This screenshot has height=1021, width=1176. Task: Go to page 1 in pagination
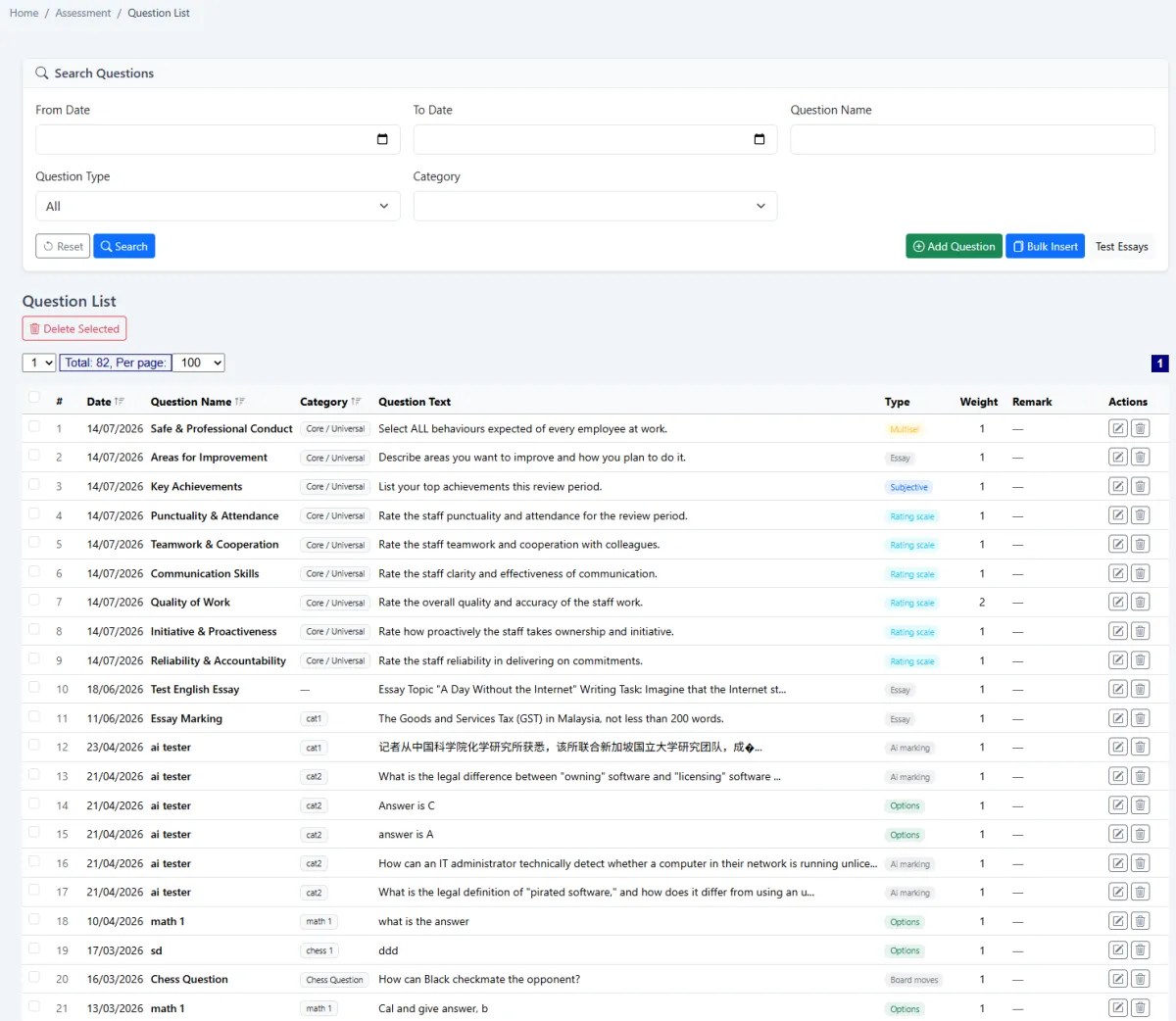pyautogui.click(x=1159, y=364)
